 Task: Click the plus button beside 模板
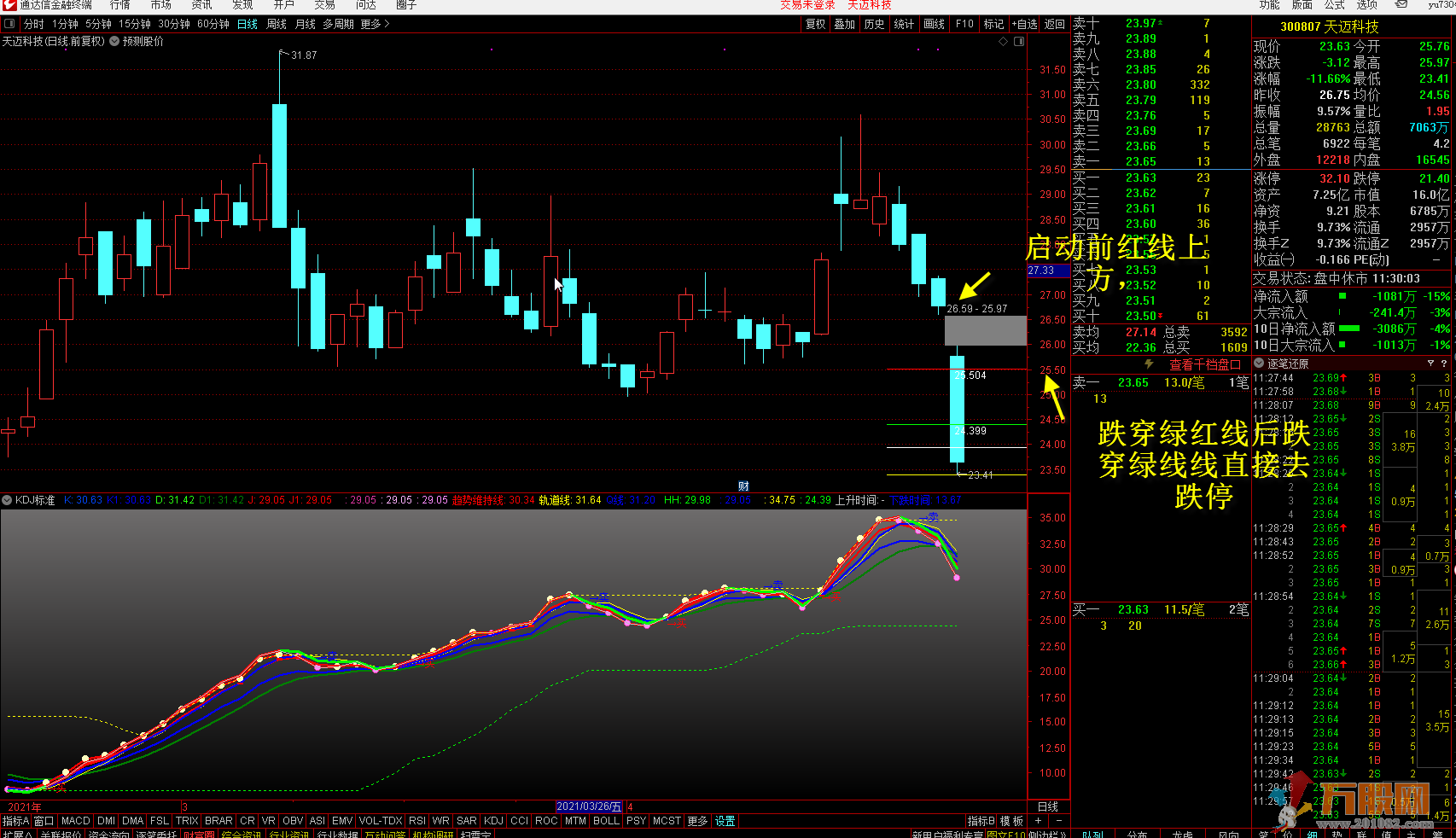point(1038,821)
